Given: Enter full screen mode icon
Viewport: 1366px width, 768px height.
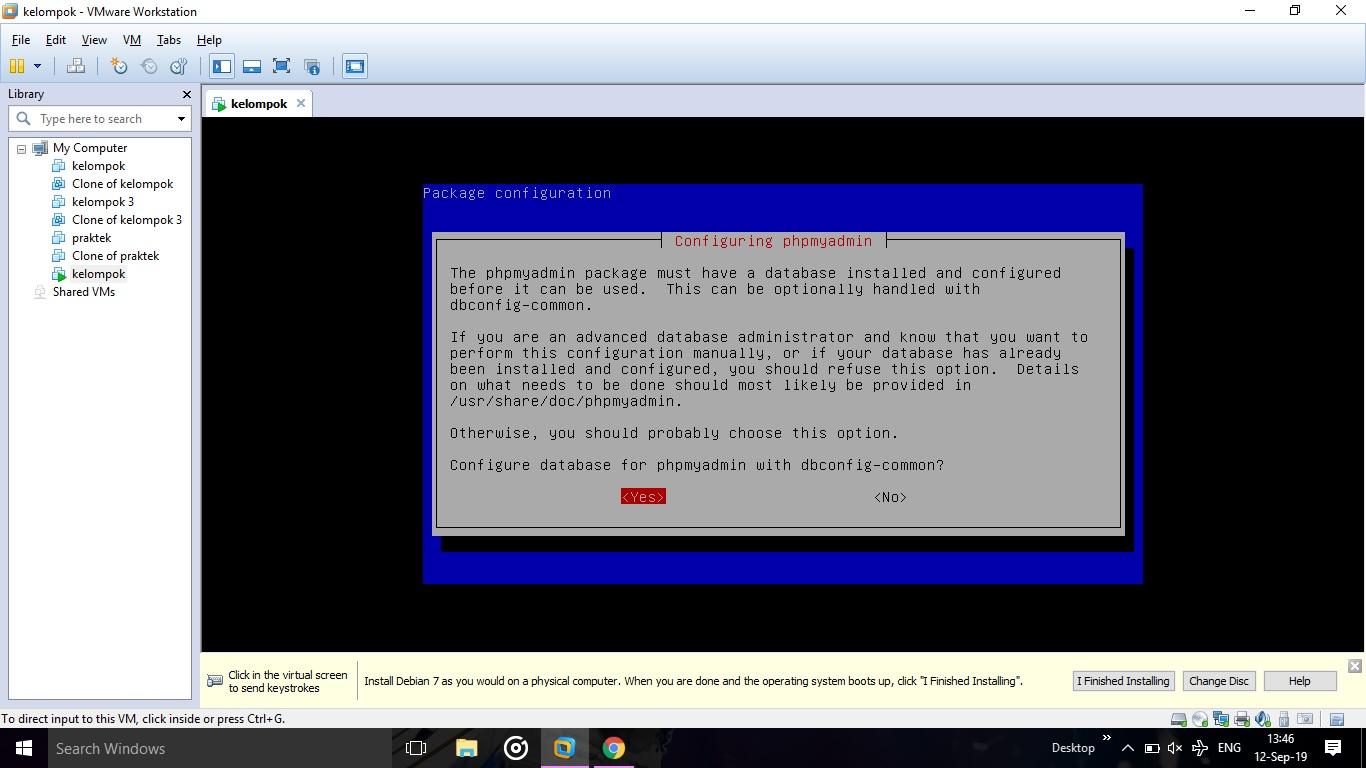Looking at the screenshot, I should pos(282,66).
